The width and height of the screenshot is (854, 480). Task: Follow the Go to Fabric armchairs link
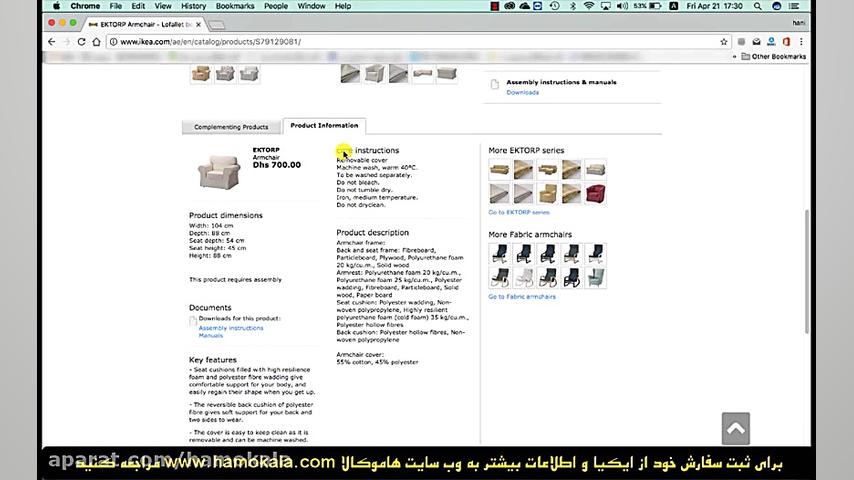522,297
